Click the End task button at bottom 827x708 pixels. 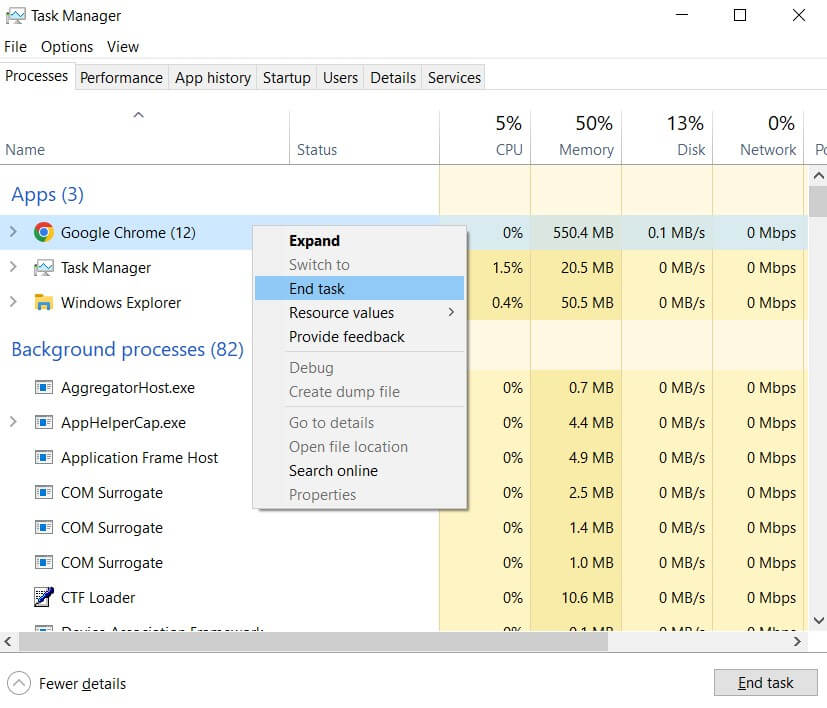(765, 683)
